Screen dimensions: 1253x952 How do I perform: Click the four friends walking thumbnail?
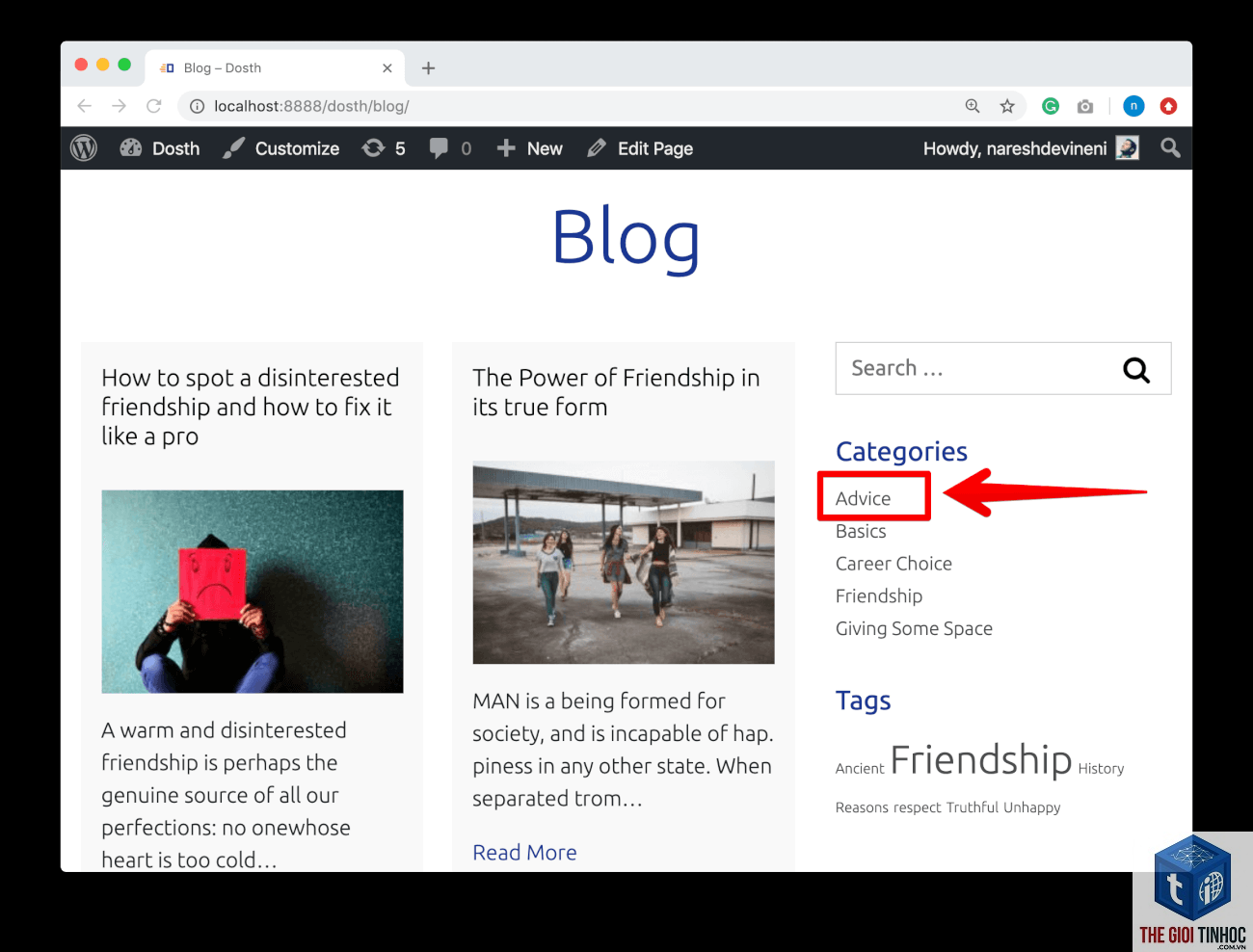(x=624, y=563)
